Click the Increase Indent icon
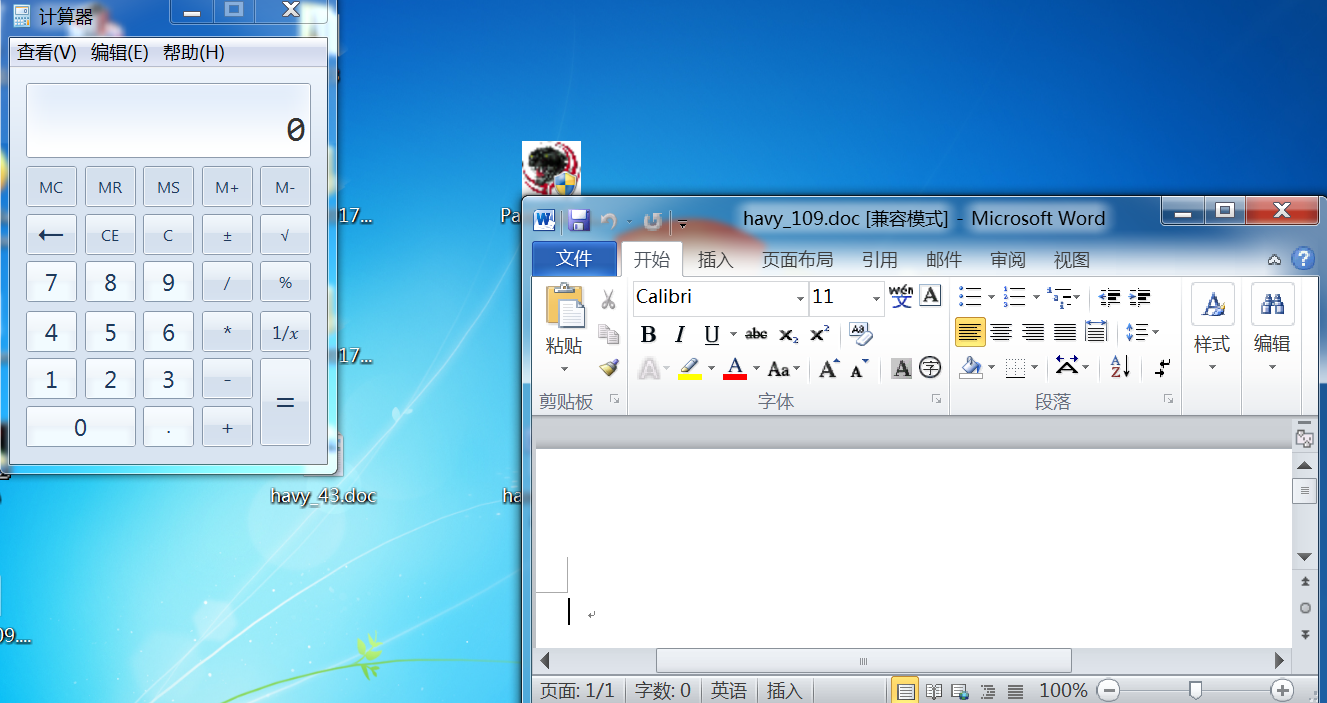This screenshot has width=1327, height=703. (x=1139, y=297)
